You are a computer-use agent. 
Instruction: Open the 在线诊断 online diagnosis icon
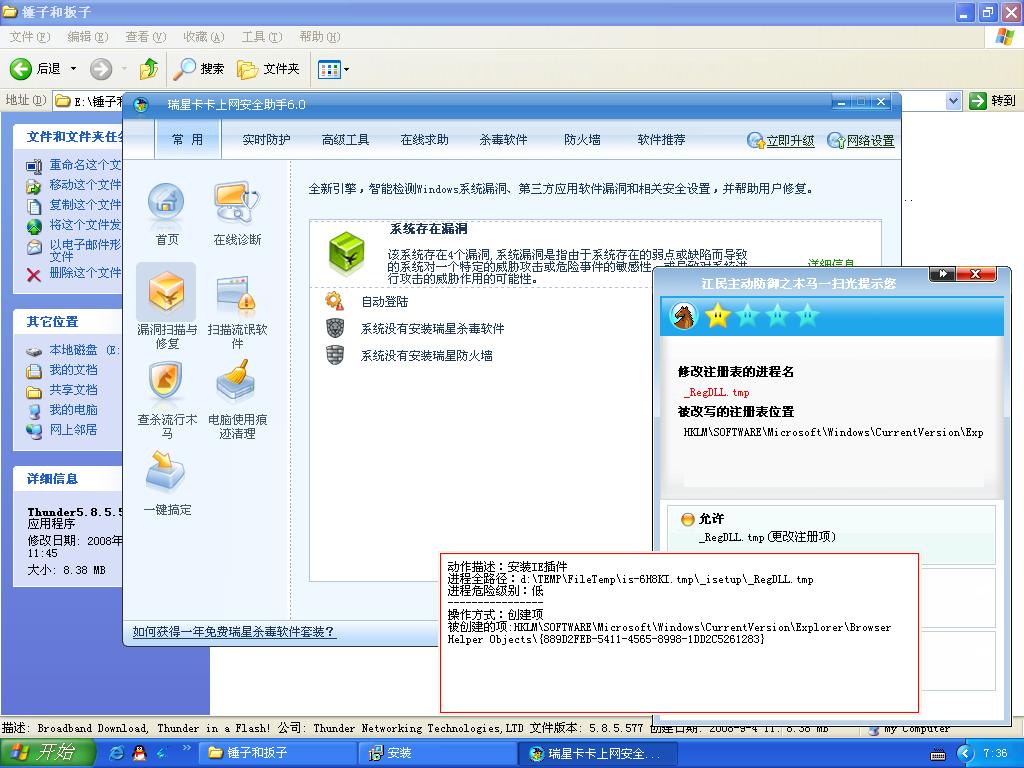click(237, 203)
